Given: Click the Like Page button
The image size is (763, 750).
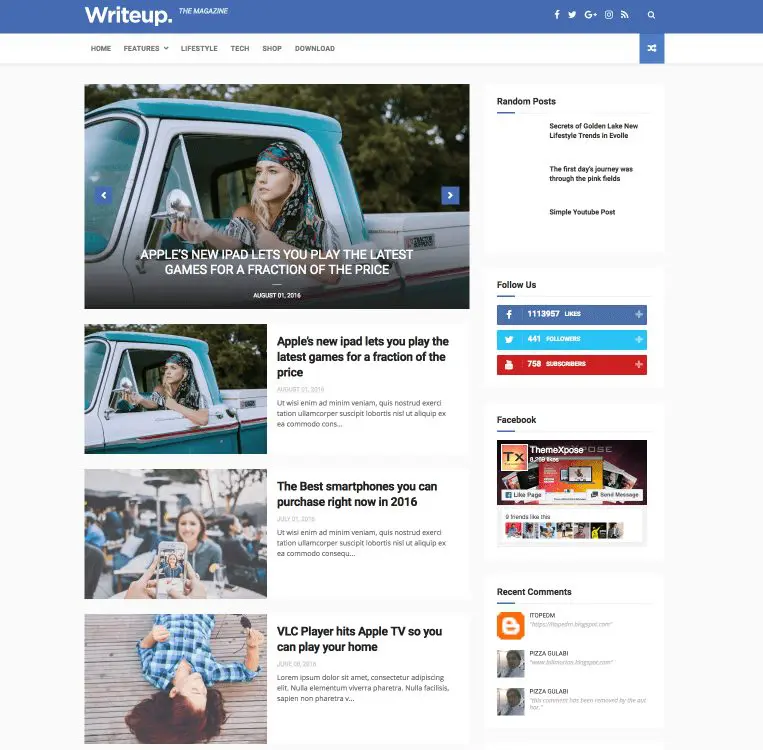Looking at the screenshot, I should [524, 495].
